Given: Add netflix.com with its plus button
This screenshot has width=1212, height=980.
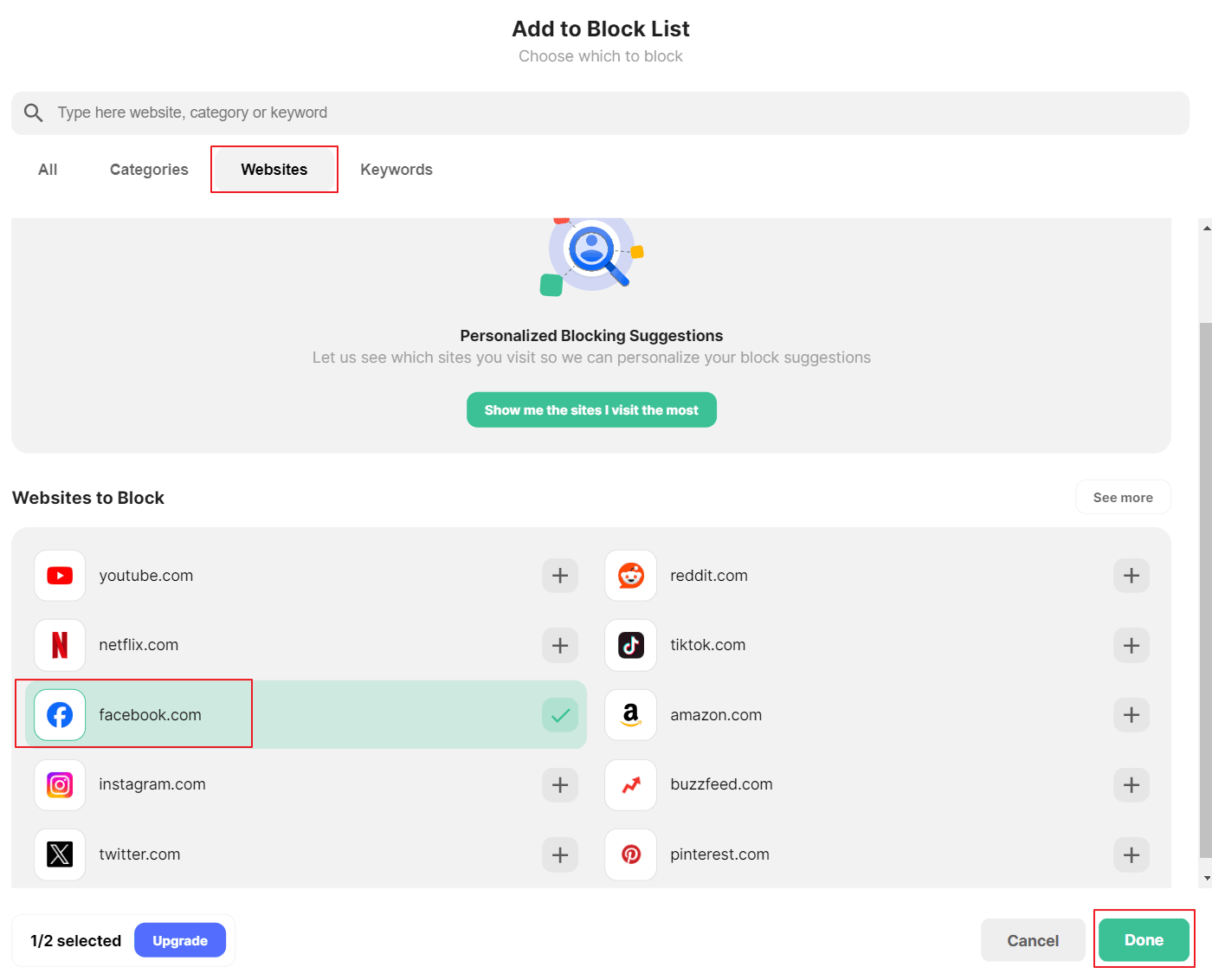Looking at the screenshot, I should coord(560,645).
